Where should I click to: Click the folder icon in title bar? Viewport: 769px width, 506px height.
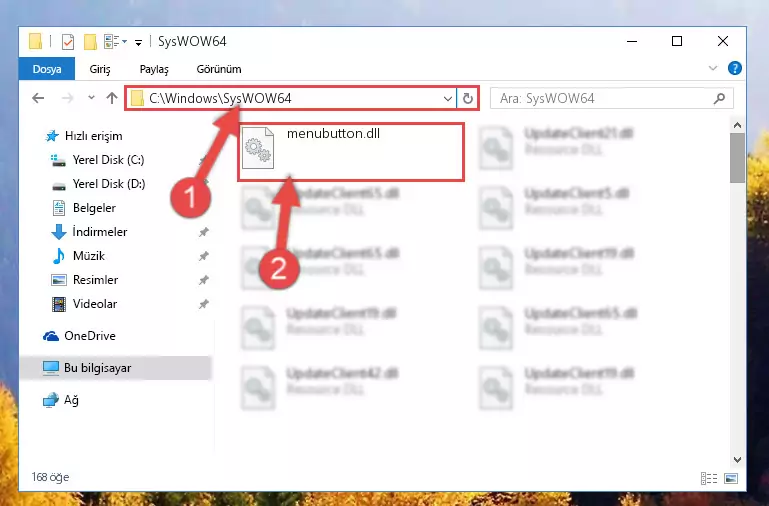35,42
